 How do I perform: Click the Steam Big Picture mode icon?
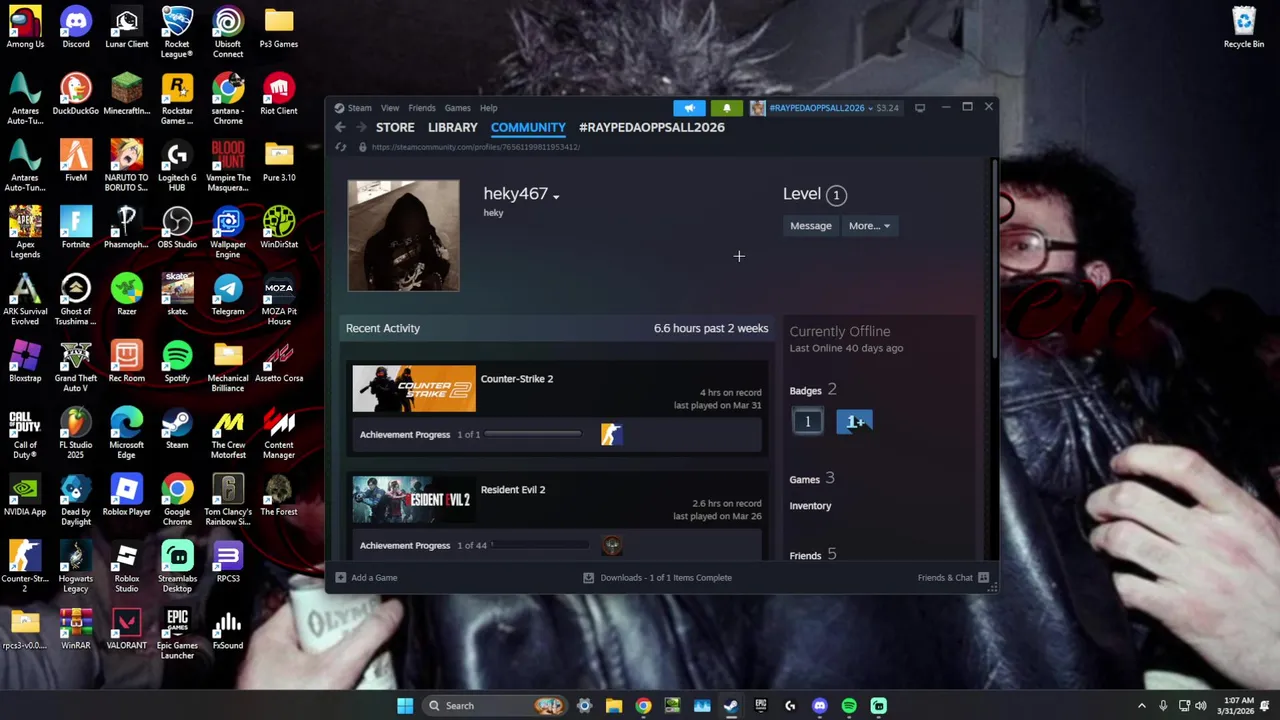pyautogui.click(x=920, y=108)
